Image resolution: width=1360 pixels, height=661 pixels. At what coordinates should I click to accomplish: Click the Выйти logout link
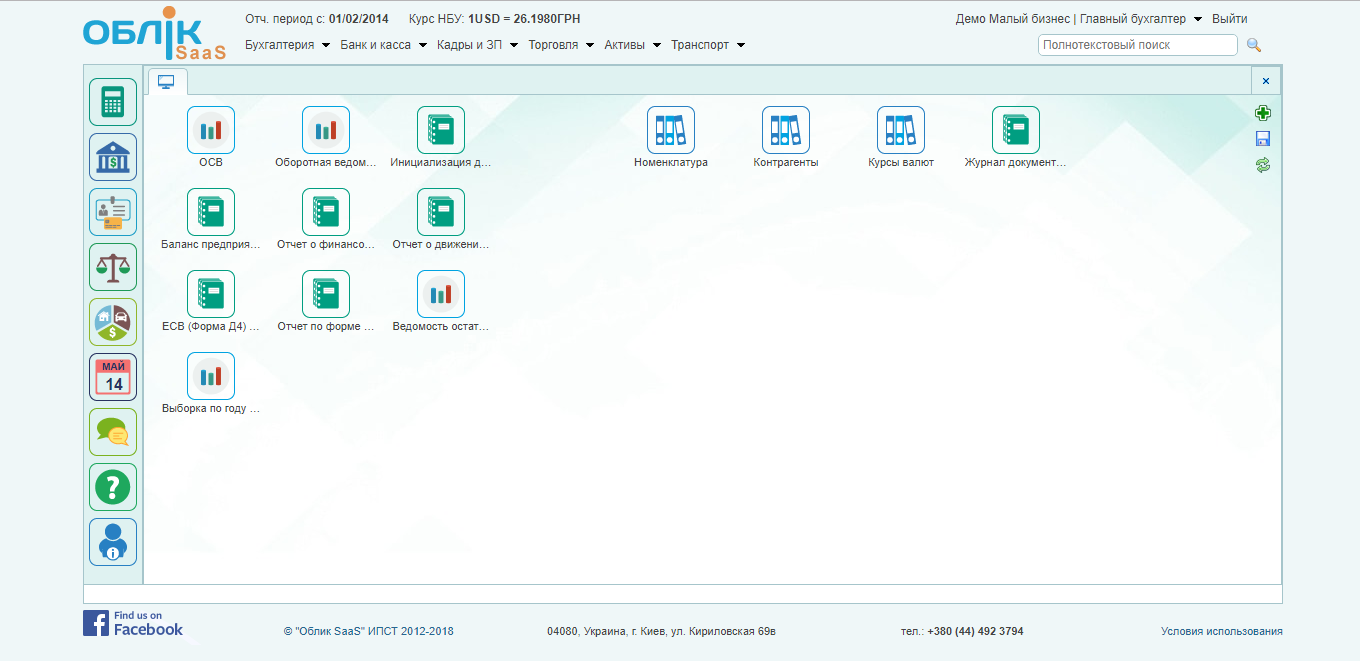pyautogui.click(x=1229, y=19)
